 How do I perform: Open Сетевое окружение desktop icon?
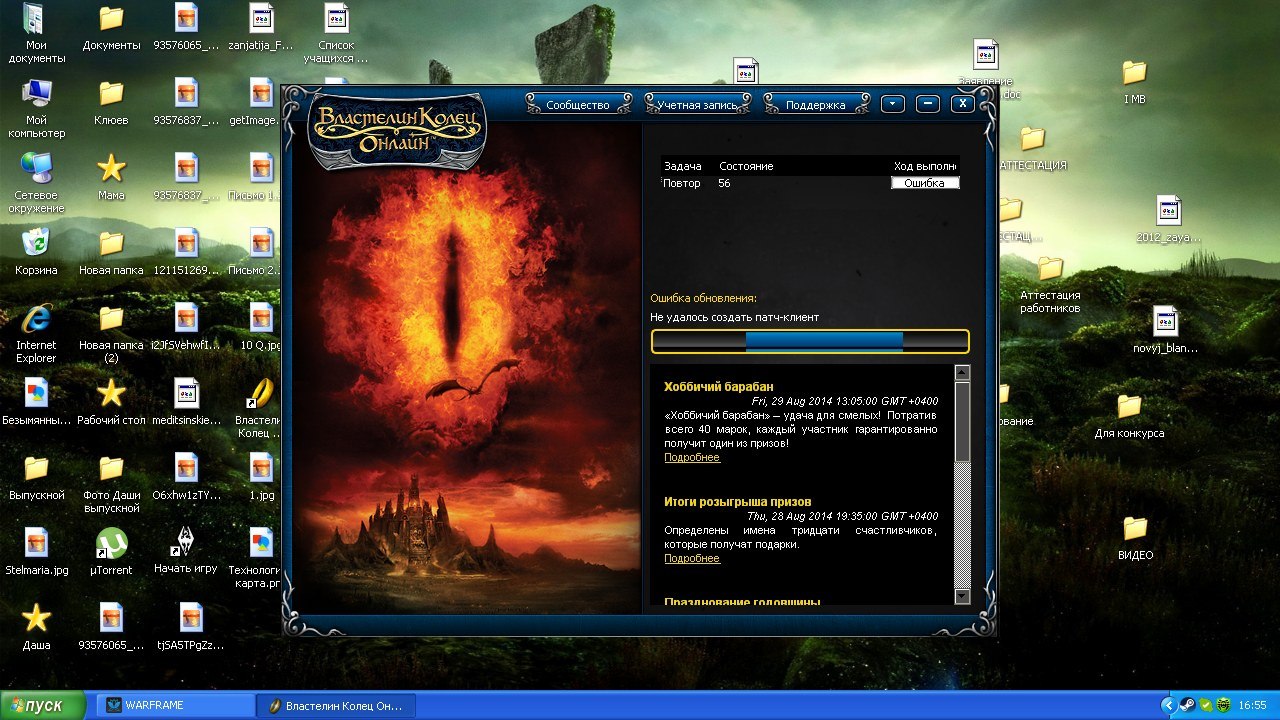[x=38, y=182]
